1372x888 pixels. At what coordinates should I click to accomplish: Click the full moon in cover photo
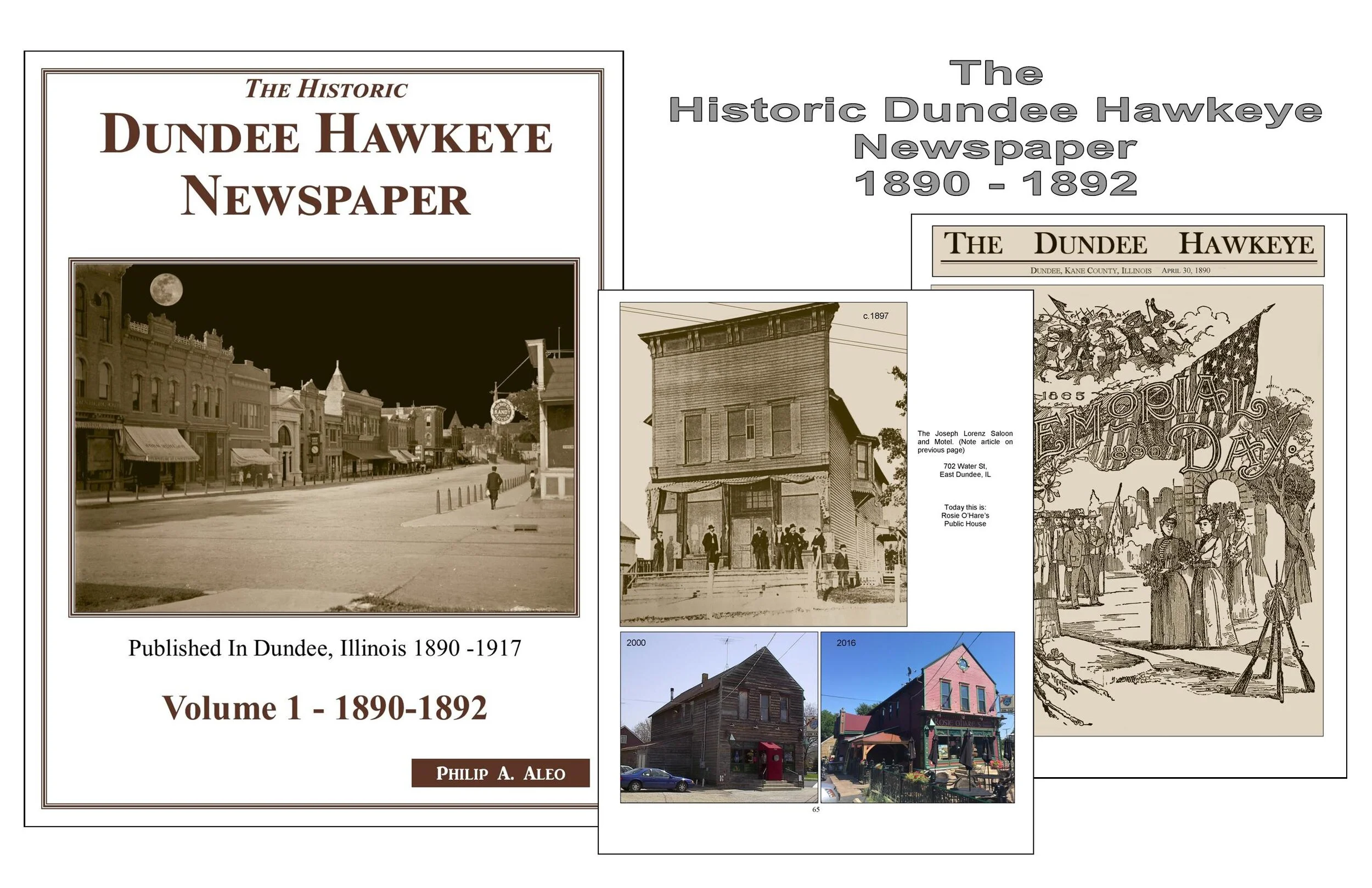click(167, 289)
